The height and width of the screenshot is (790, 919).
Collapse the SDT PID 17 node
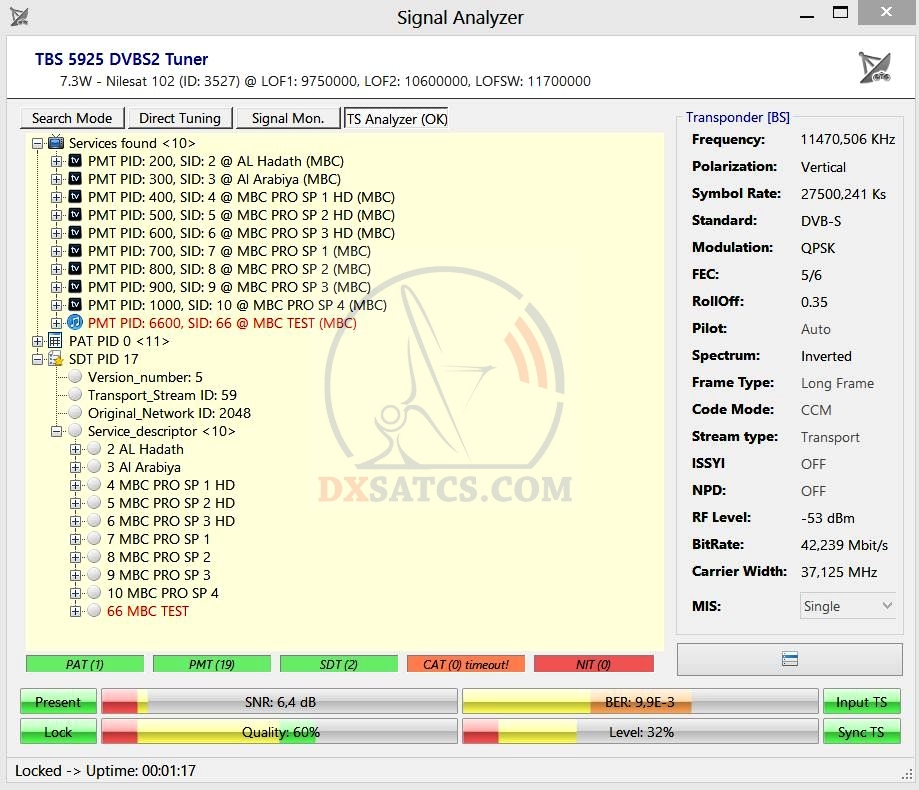coord(38,359)
